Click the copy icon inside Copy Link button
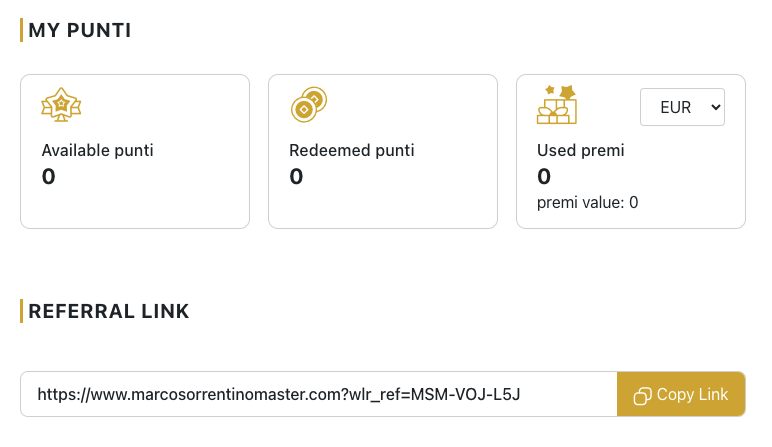Image resolution: width=772 pixels, height=447 pixels. pos(642,396)
